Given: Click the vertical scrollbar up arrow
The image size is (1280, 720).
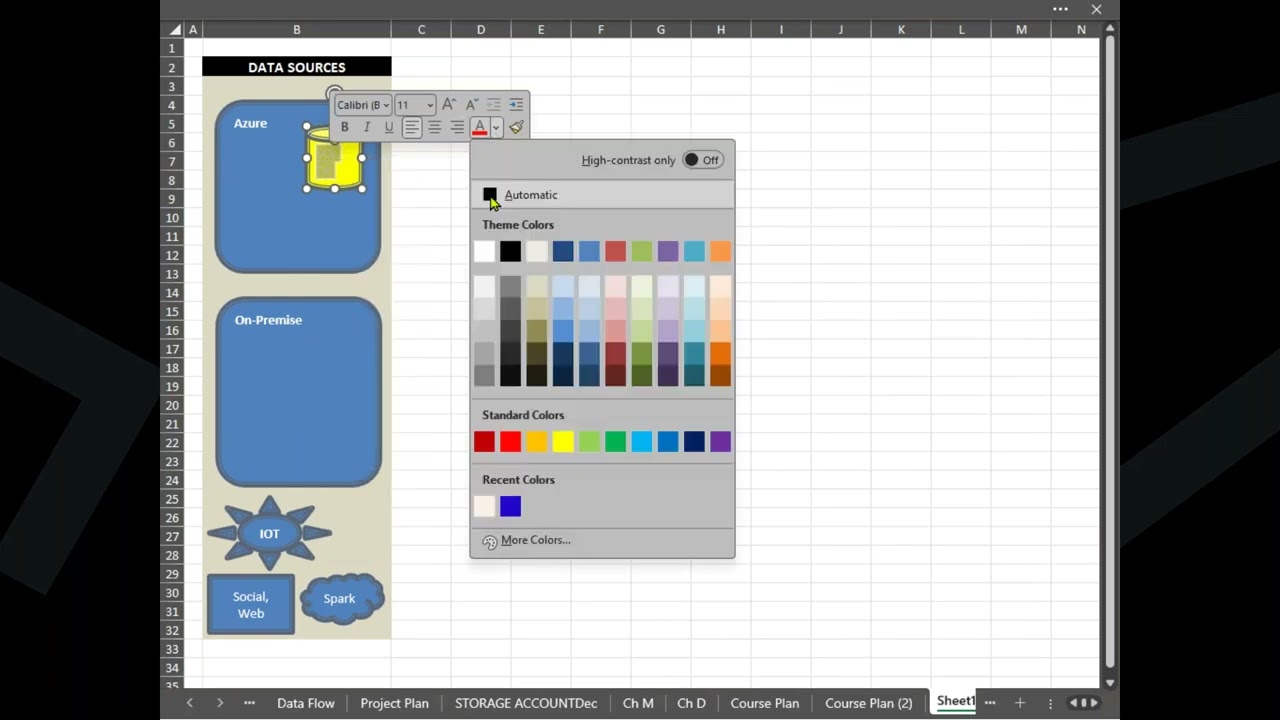Looking at the screenshot, I should (1109, 30).
